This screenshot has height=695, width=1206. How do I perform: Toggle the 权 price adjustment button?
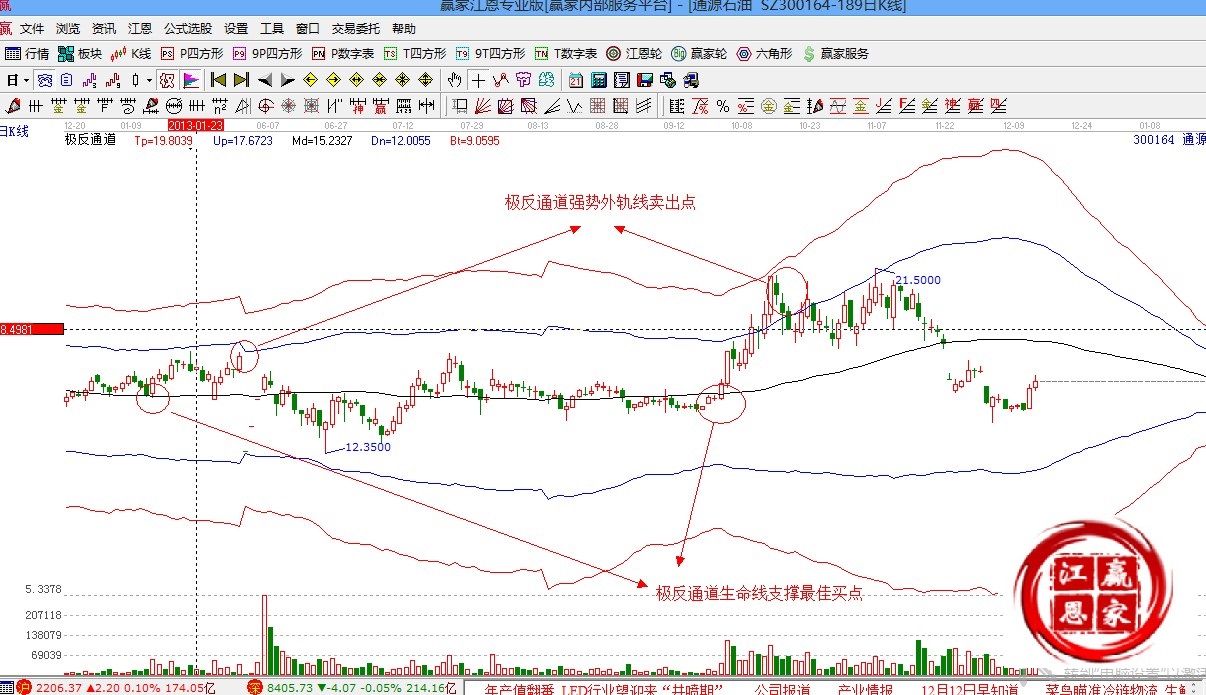pyautogui.click(x=167, y=80)
